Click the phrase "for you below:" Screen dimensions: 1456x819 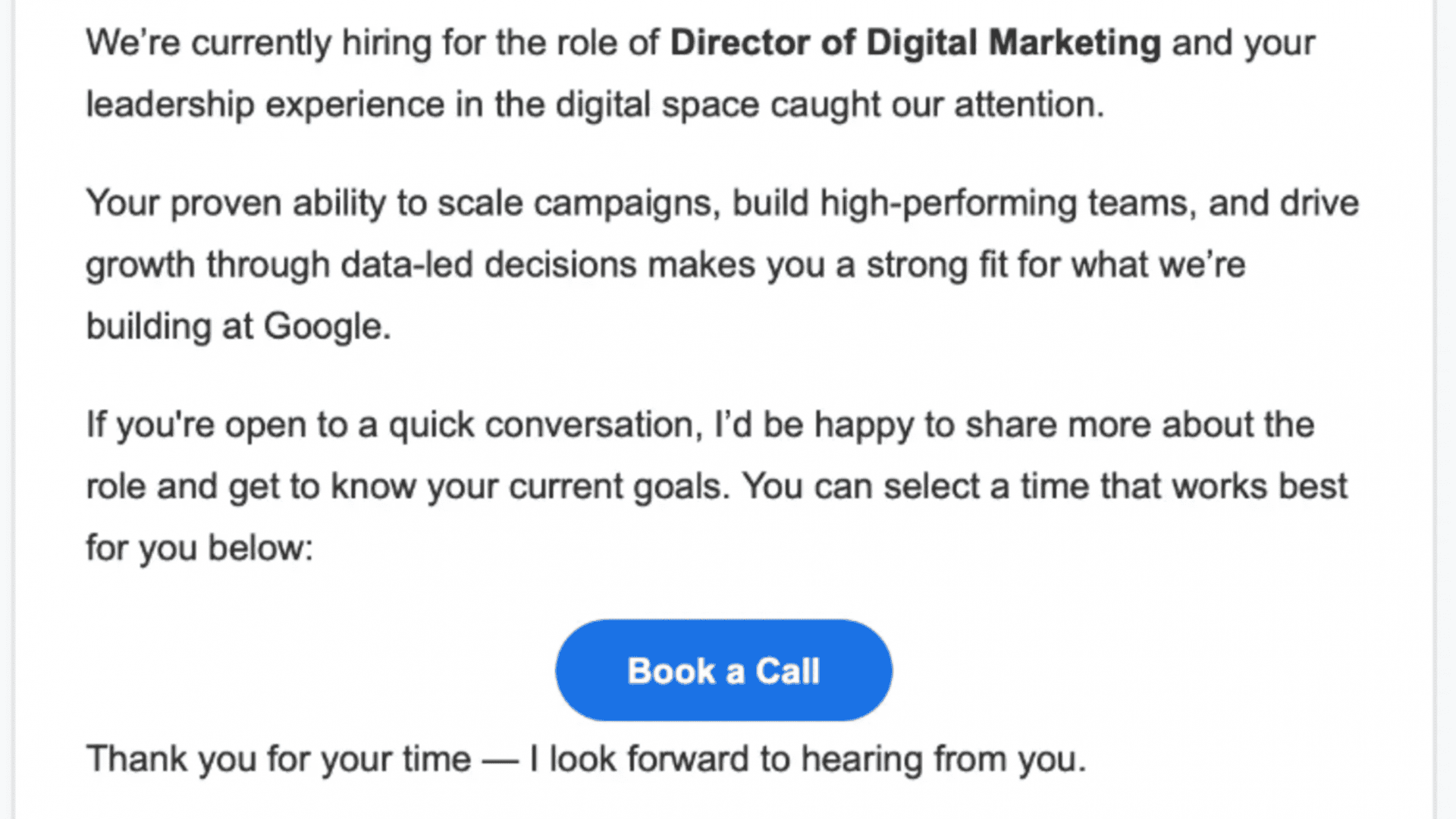click(199, 548)
